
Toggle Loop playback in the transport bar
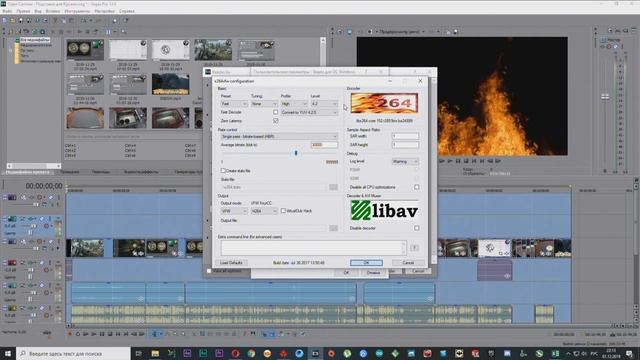(x=78, y=334)
